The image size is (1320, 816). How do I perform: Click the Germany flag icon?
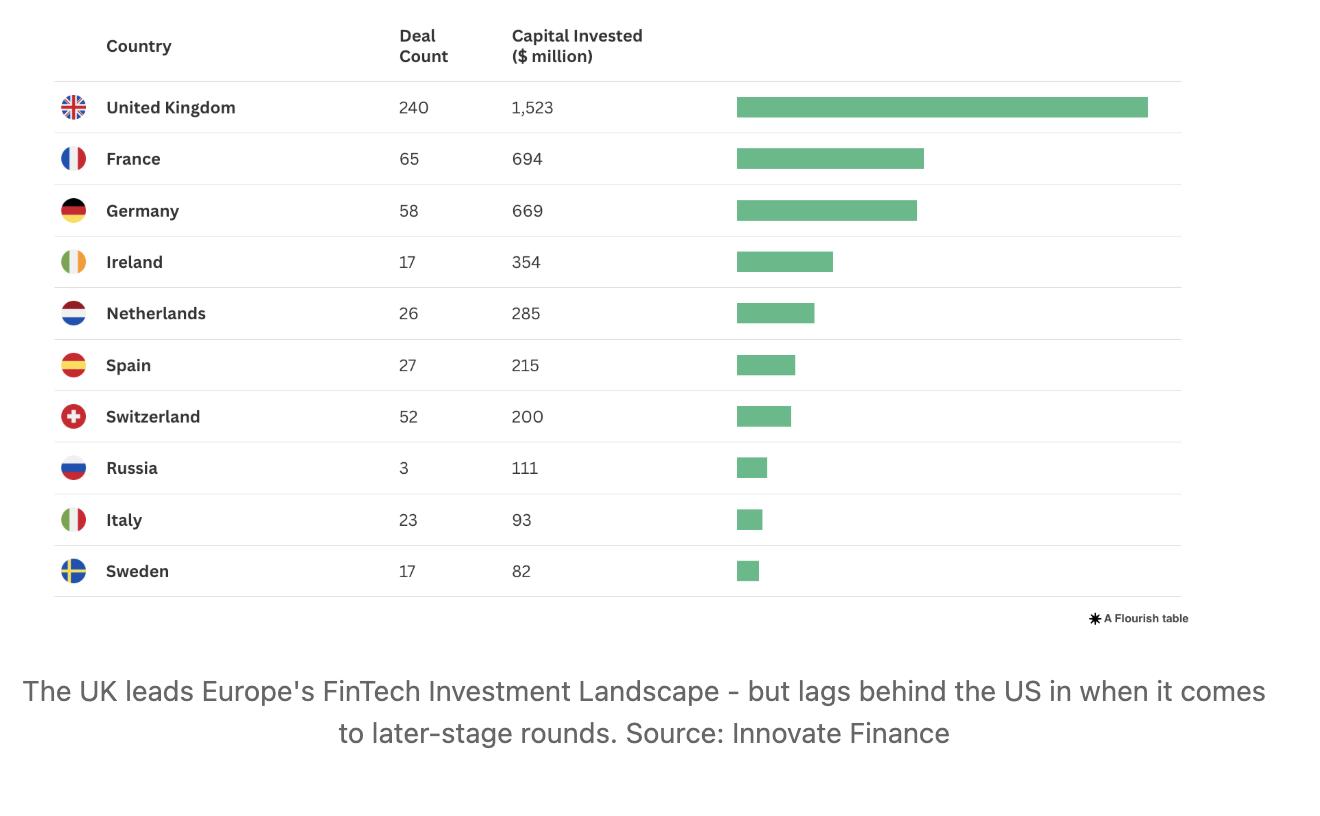pos(73,211)
